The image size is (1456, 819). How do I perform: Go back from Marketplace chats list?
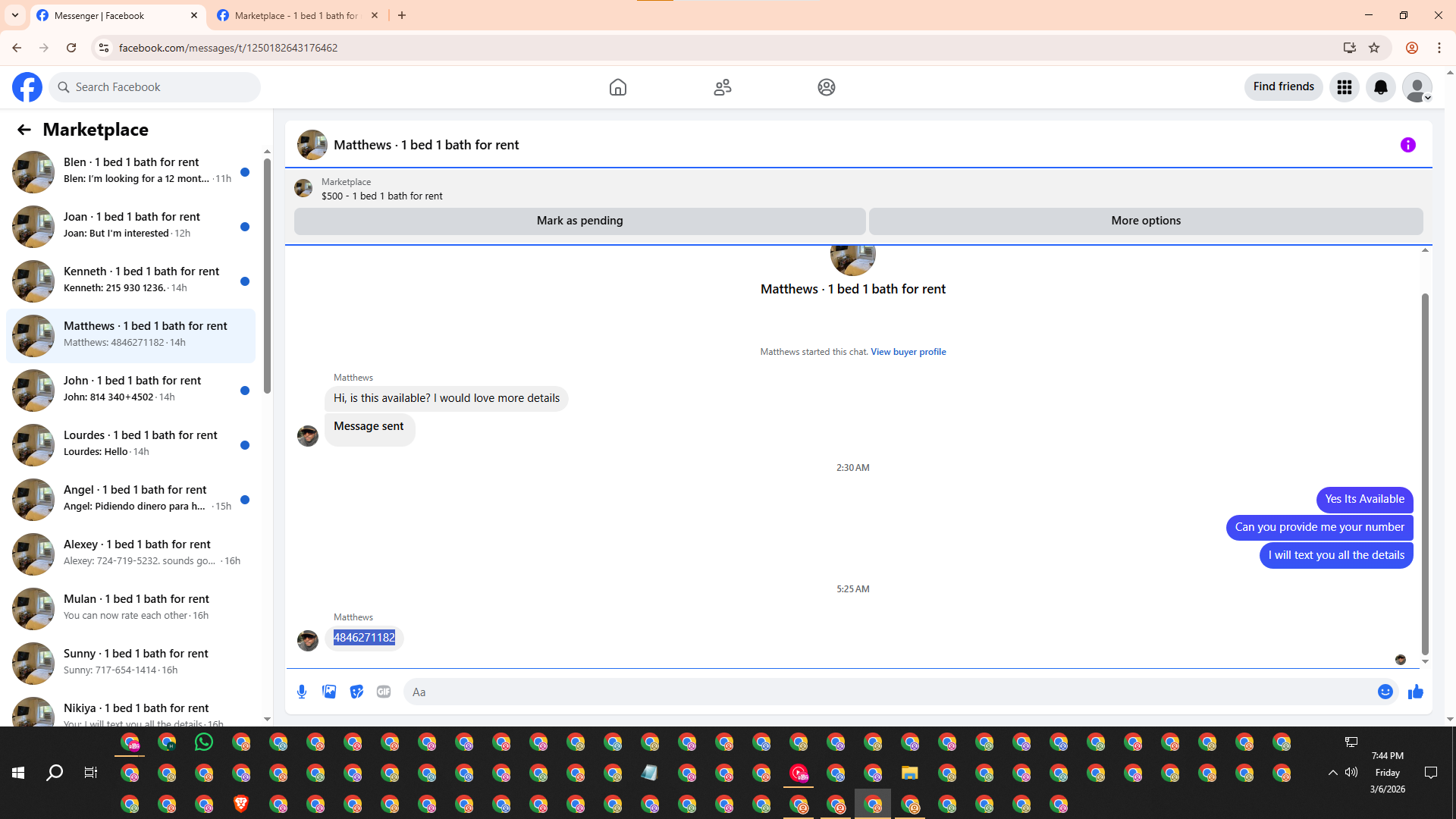(24, 130)
